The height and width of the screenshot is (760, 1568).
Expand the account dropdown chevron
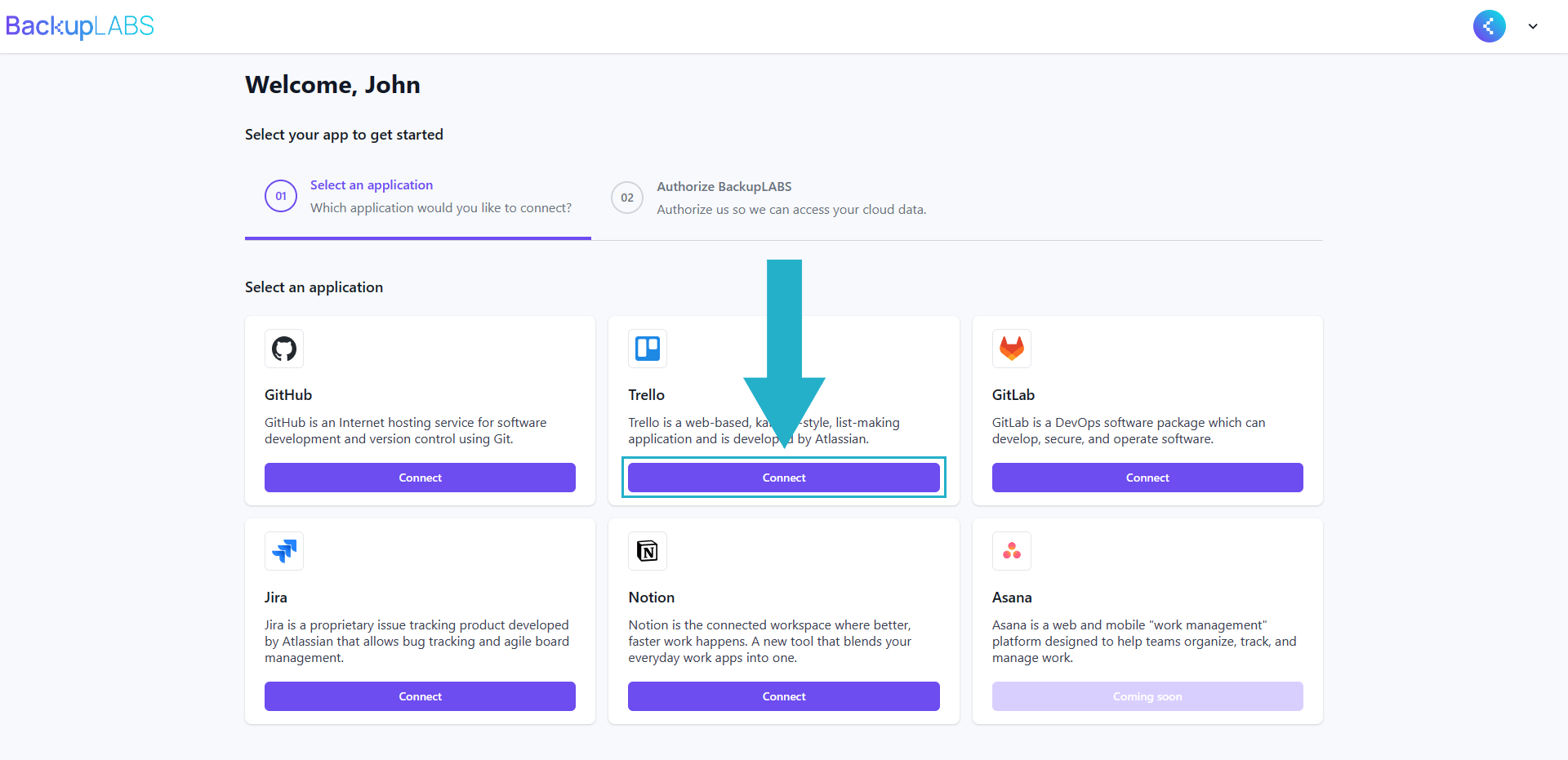tap(1533, 26)
